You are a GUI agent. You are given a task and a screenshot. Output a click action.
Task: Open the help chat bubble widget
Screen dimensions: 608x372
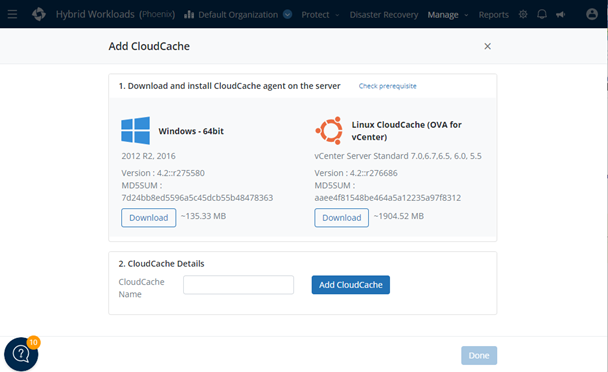click(21, 354)
